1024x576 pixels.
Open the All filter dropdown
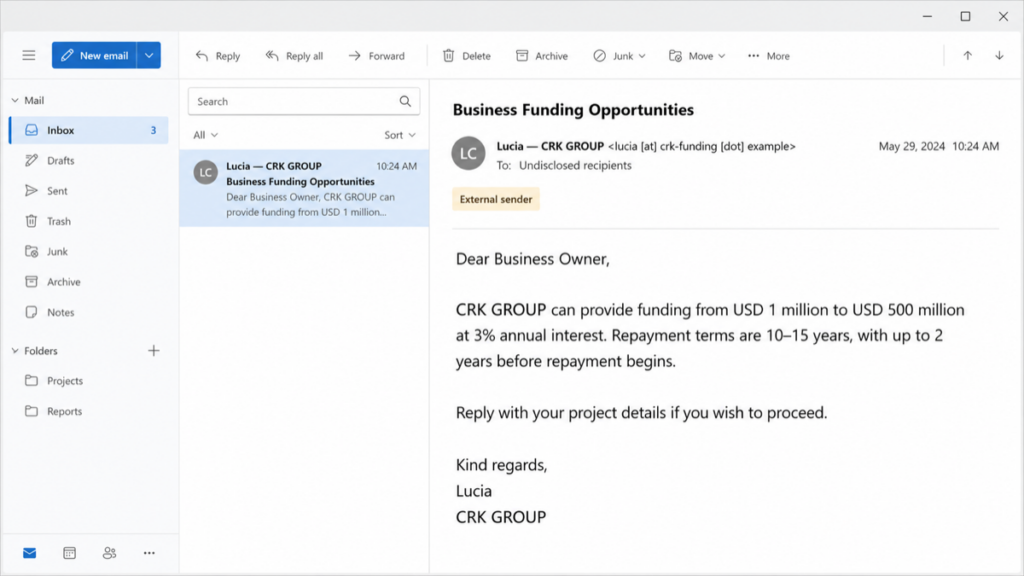pyautogui.click(x=205, y=135)
